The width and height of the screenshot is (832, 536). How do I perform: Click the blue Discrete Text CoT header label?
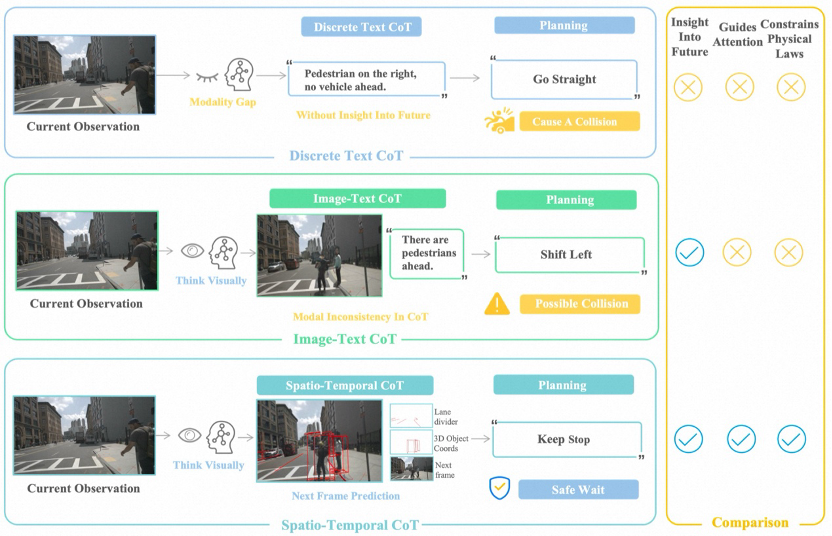[x=361, y=27]
